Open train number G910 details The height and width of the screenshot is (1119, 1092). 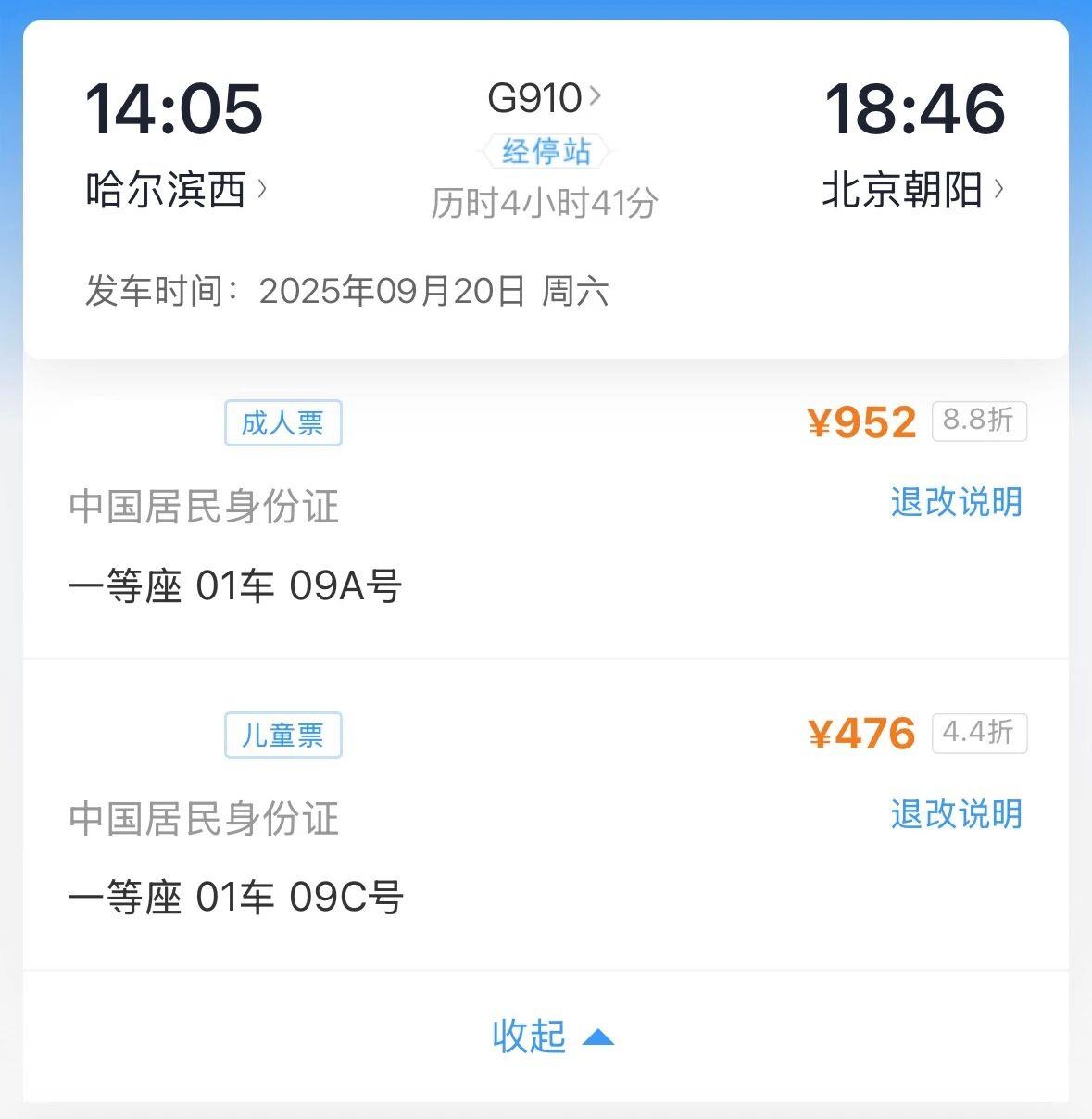[x=534, y=98]
